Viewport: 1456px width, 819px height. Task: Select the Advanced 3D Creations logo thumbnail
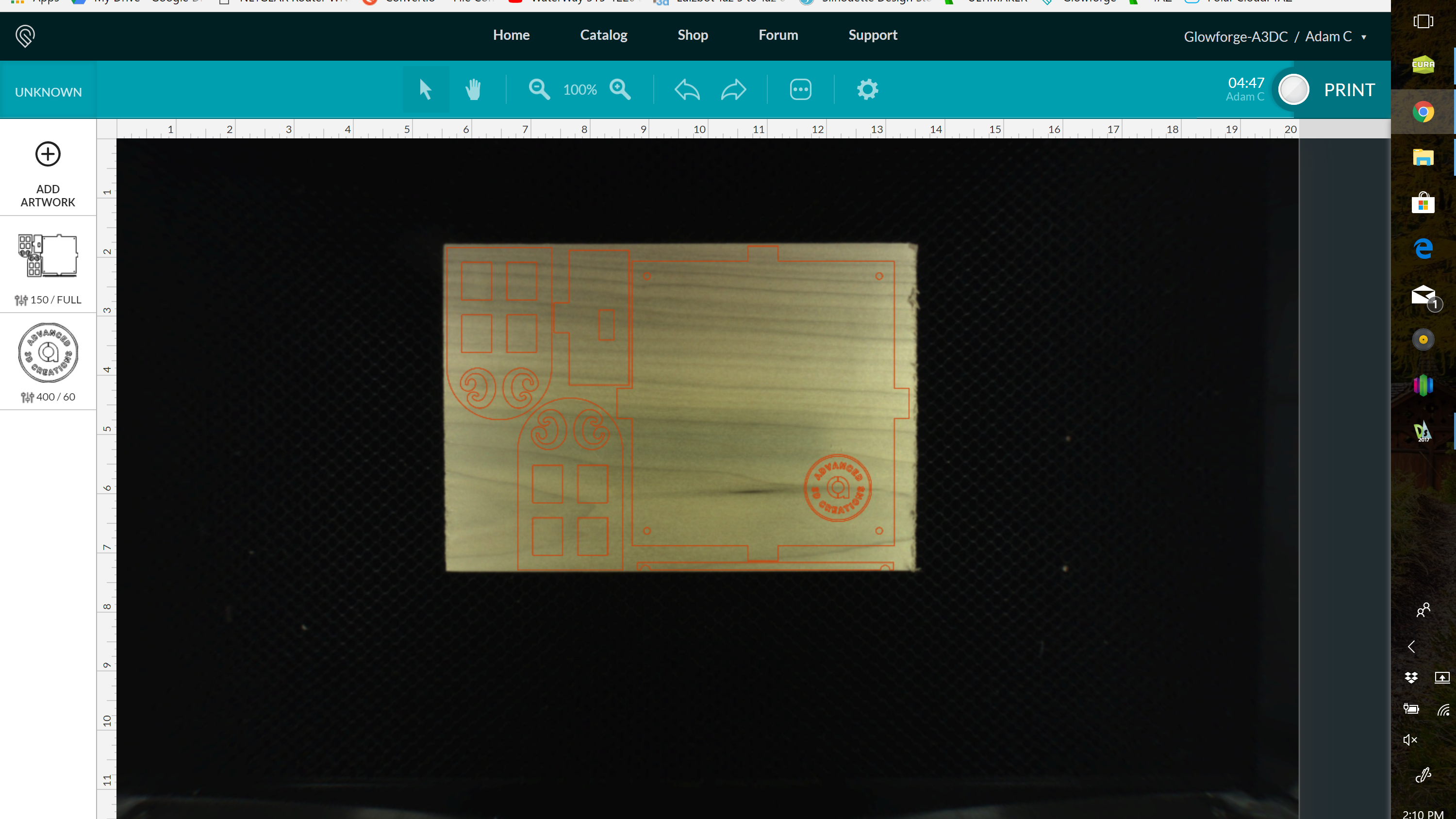[x=48, y=352]
